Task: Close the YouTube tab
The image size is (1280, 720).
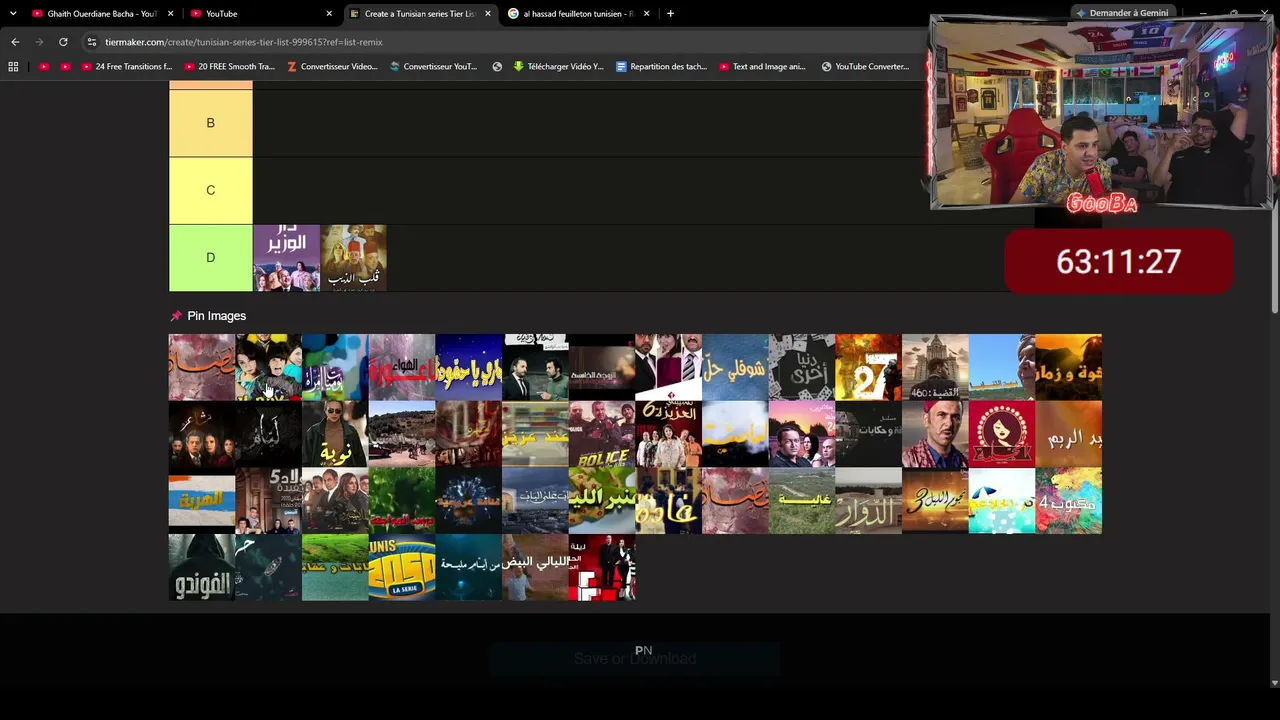Action: (329, 14)
